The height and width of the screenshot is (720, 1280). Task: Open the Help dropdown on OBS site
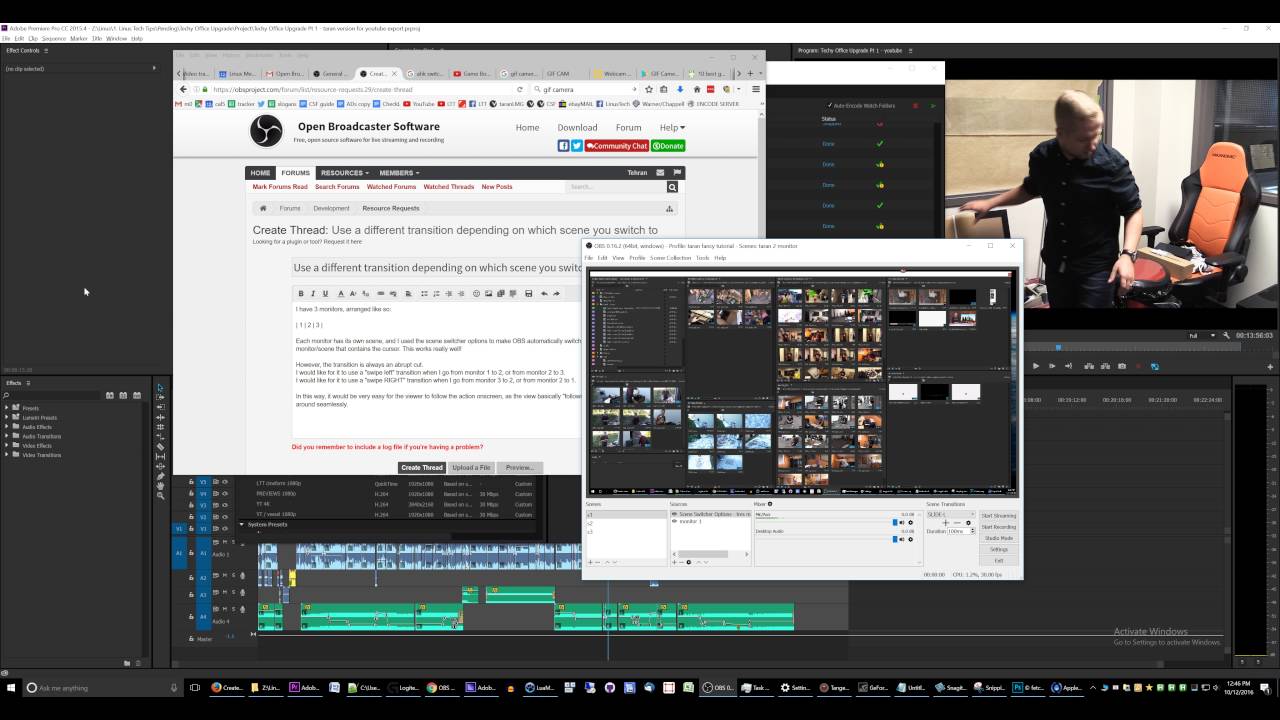click(672, 127)
